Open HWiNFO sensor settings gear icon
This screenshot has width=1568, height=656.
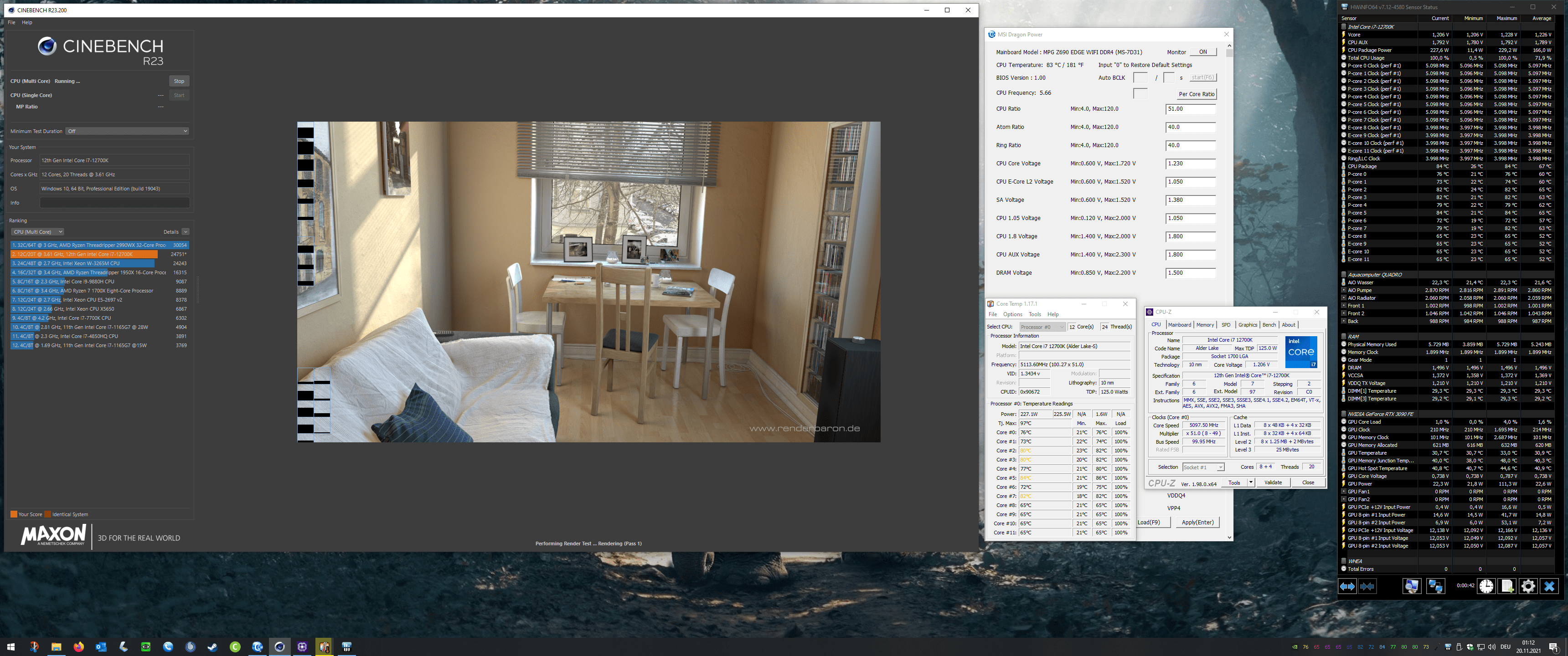point(1528,586)
